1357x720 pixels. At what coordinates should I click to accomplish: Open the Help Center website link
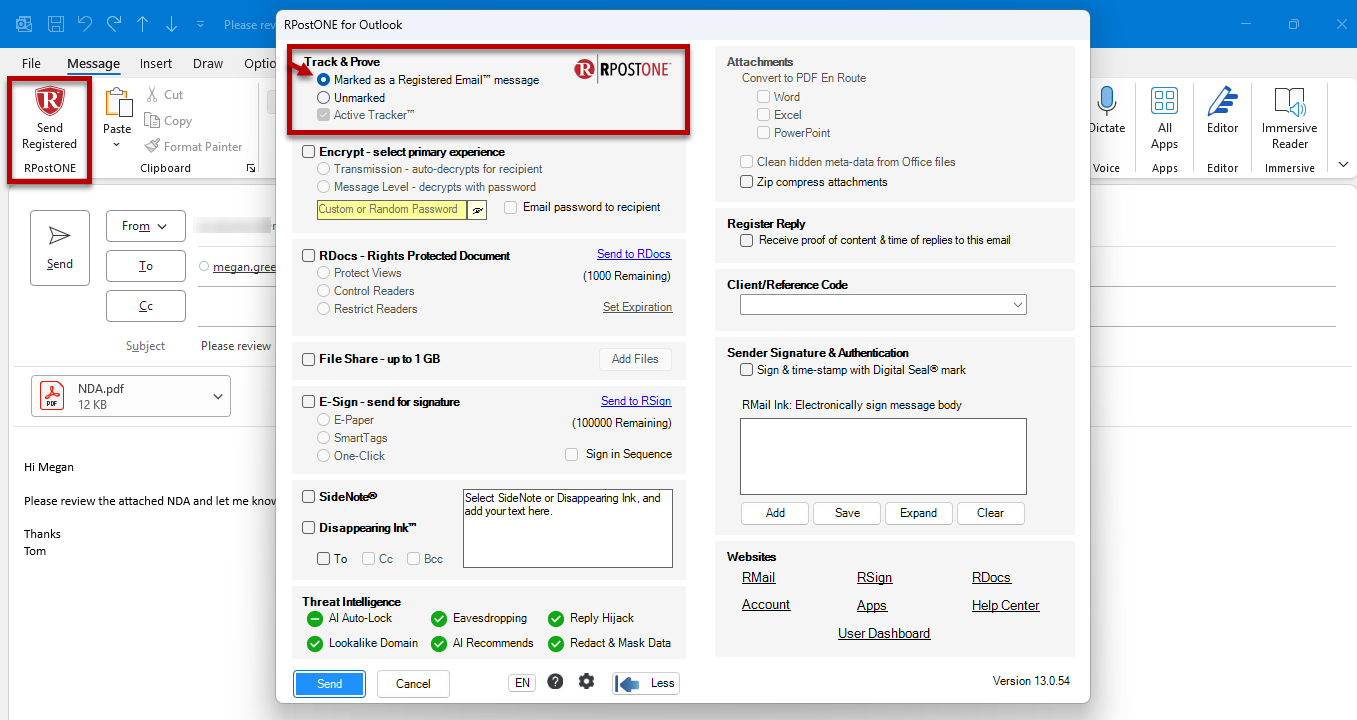click(x=1005, y=605)
